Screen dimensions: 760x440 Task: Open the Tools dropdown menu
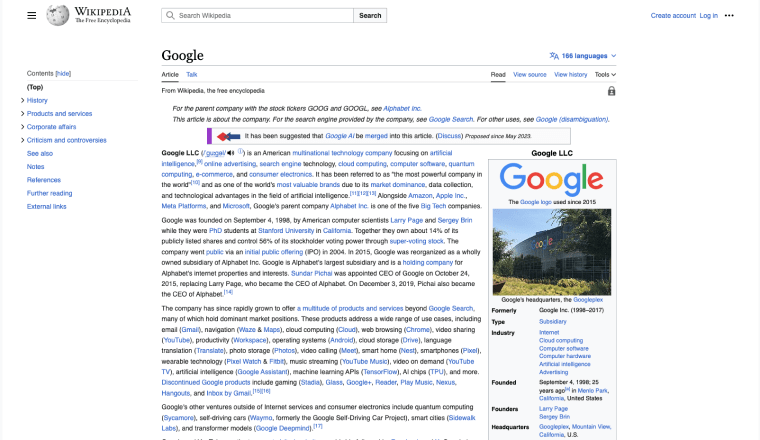coord(605,75)
